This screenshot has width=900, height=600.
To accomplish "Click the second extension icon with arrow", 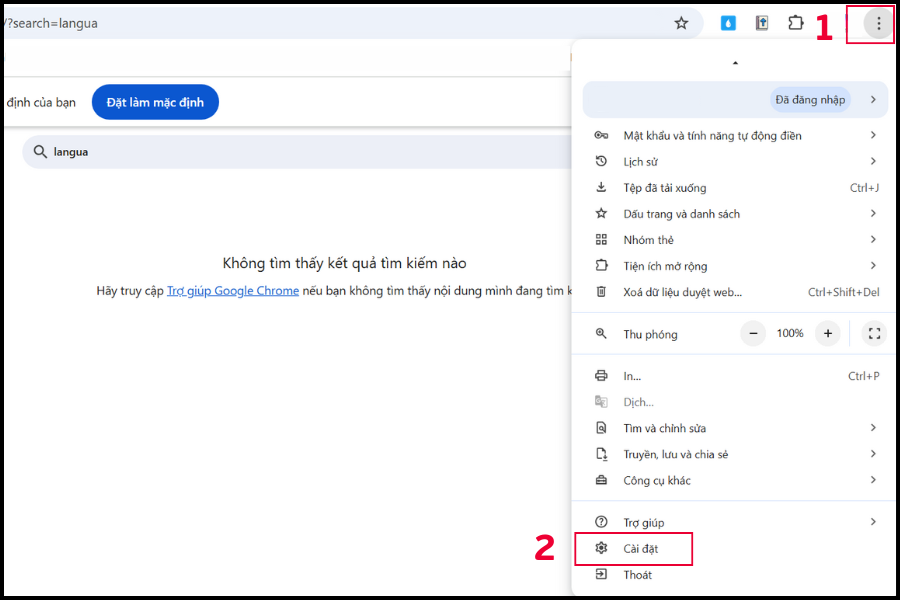I will pyautogui.click(x=762, y=23).
